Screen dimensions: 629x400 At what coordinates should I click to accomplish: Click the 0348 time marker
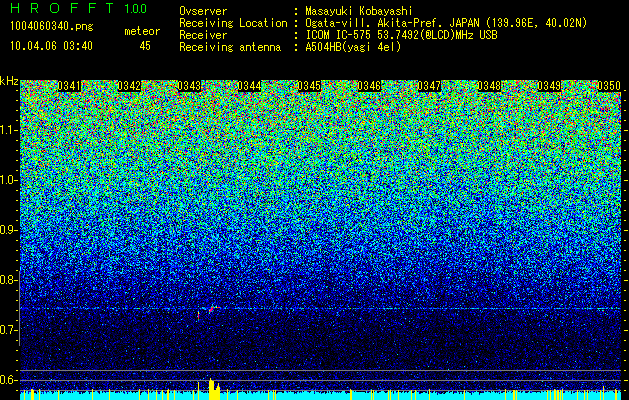pyautogui.click(x=489, y=86)
